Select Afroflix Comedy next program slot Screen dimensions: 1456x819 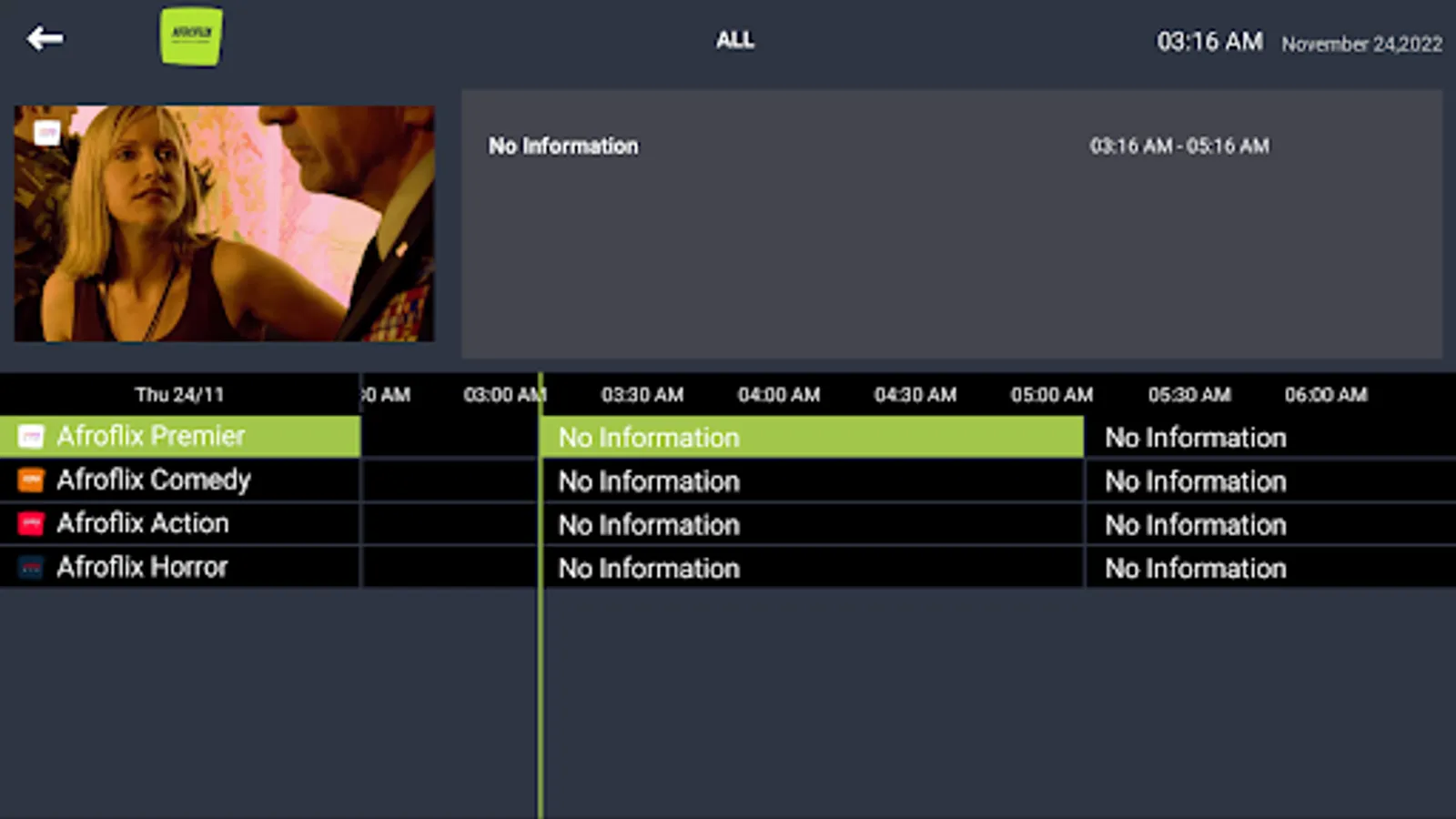point(1271,480)
